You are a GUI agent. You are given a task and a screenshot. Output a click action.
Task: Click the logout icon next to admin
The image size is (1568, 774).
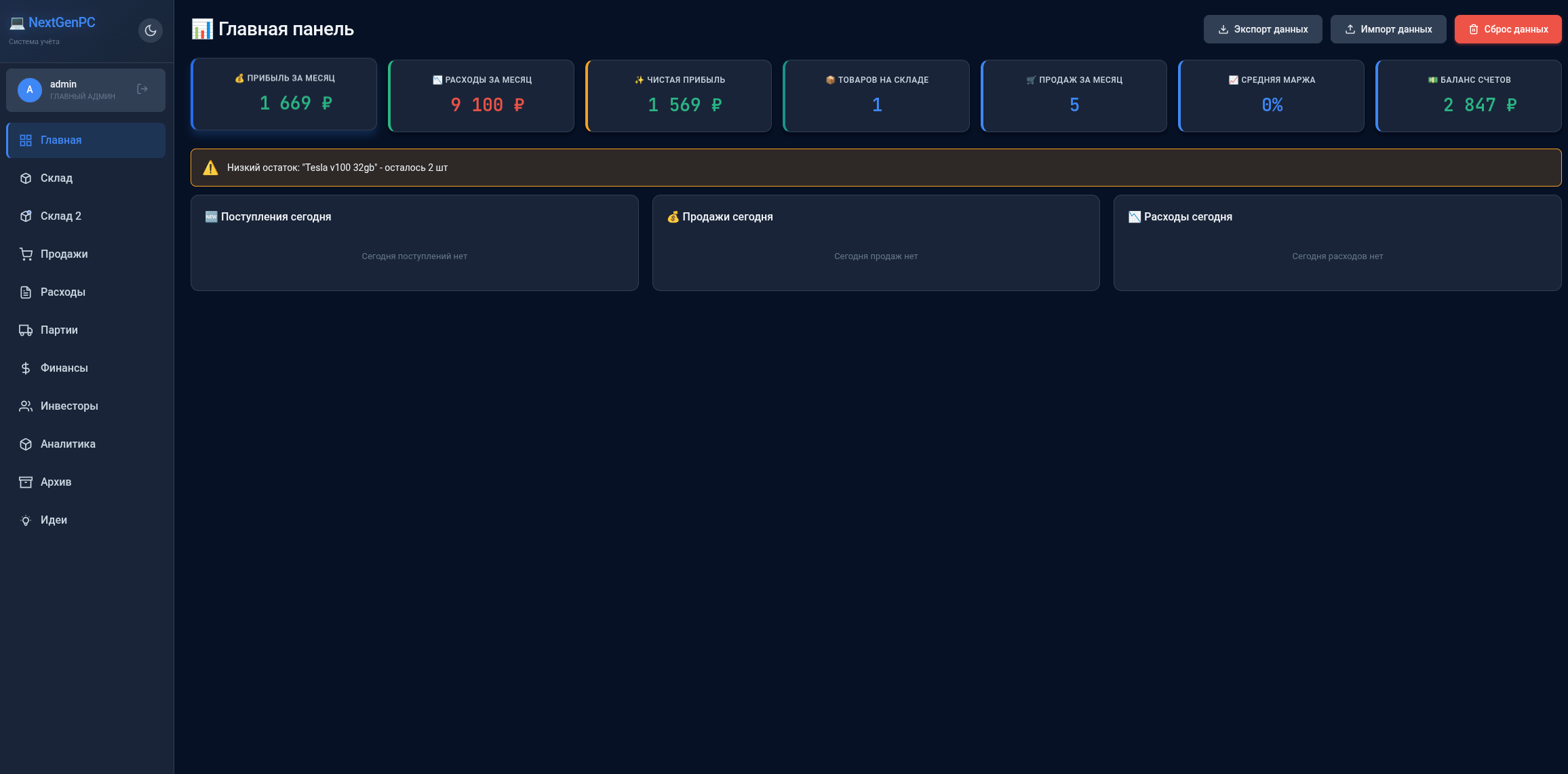(x=142, y=89)
